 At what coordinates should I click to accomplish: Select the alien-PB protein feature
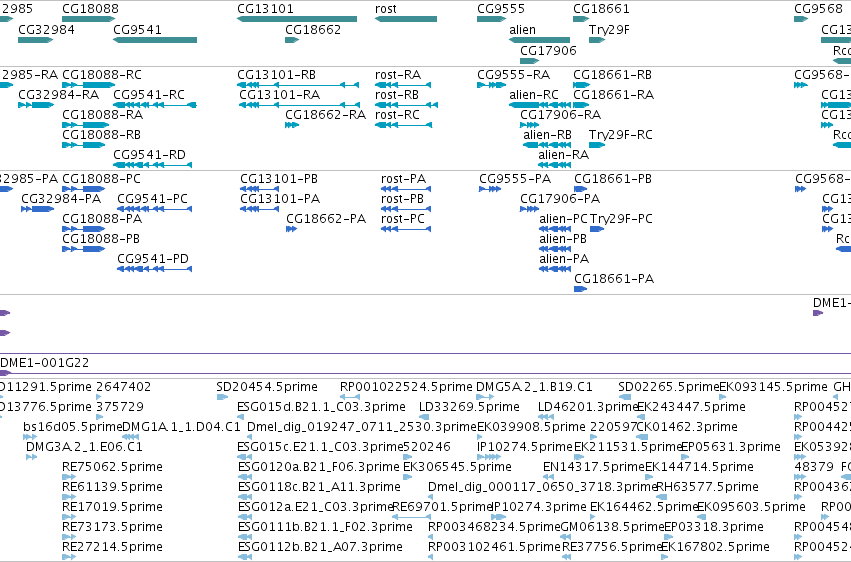pos(555,249)
